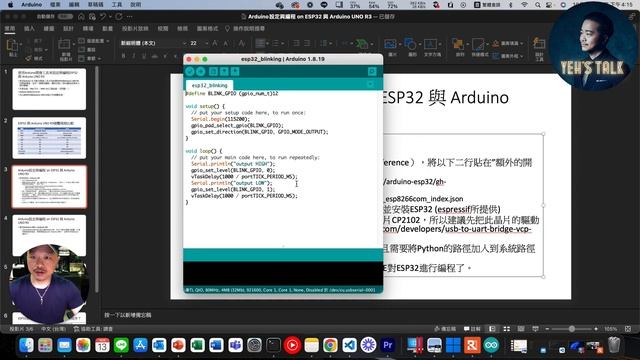Viewport: 640px width, 360px height.
Task: Open the Arduino IDE icon in the Dock
Action: 491,345
